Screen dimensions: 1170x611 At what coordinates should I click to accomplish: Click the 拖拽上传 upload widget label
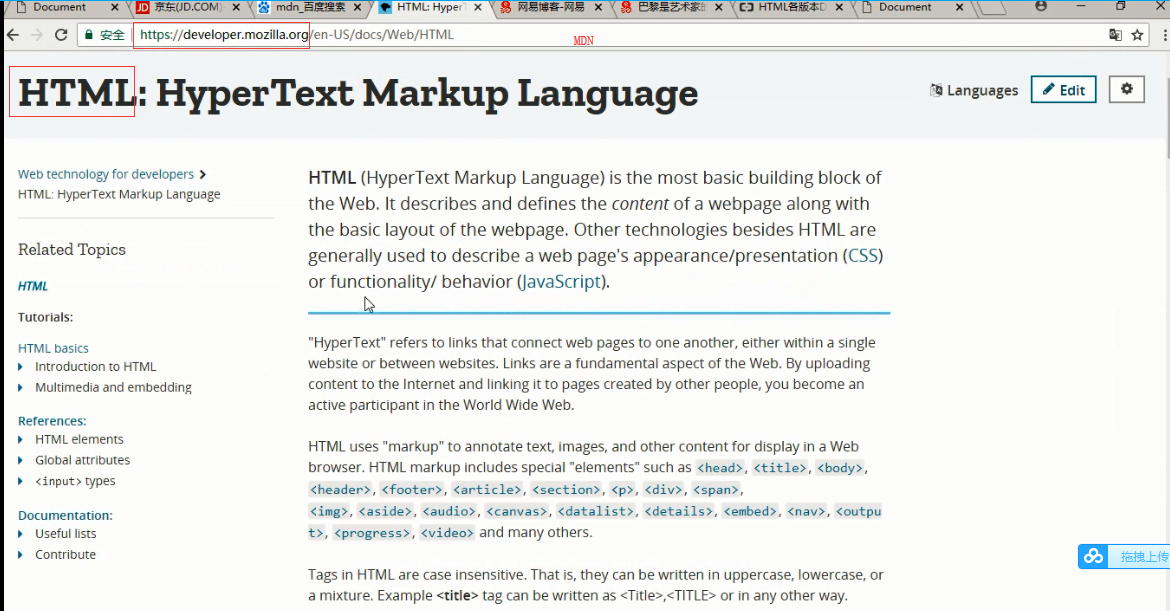(x=1144, y=557)
